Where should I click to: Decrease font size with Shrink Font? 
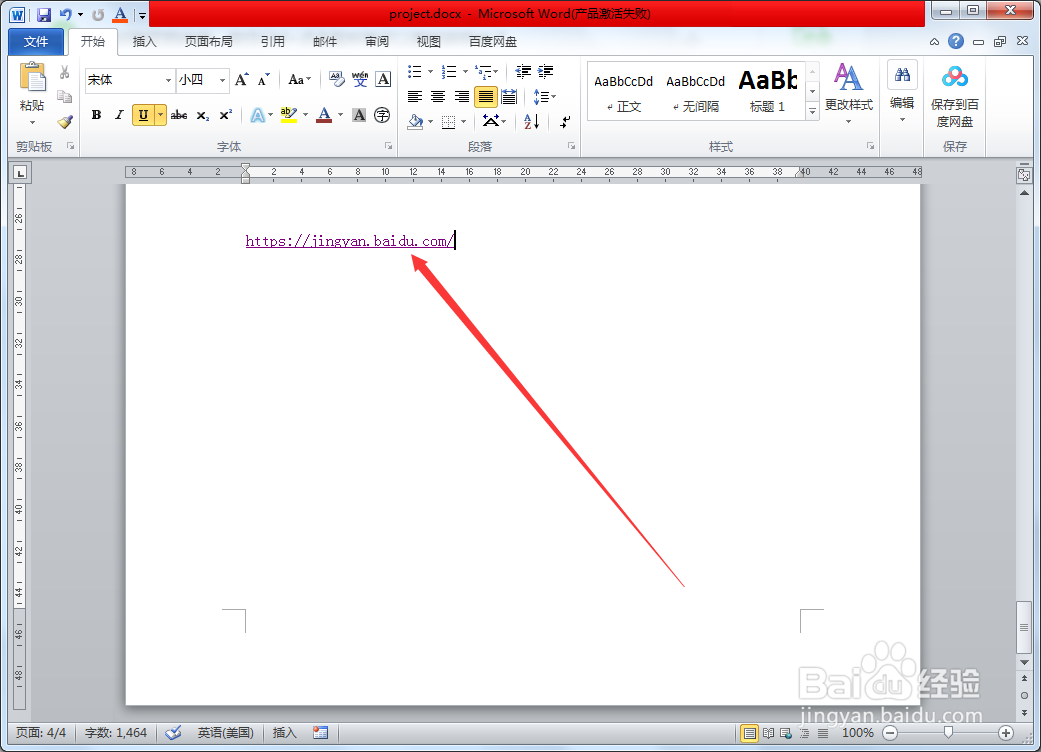(x=264, y=80)
